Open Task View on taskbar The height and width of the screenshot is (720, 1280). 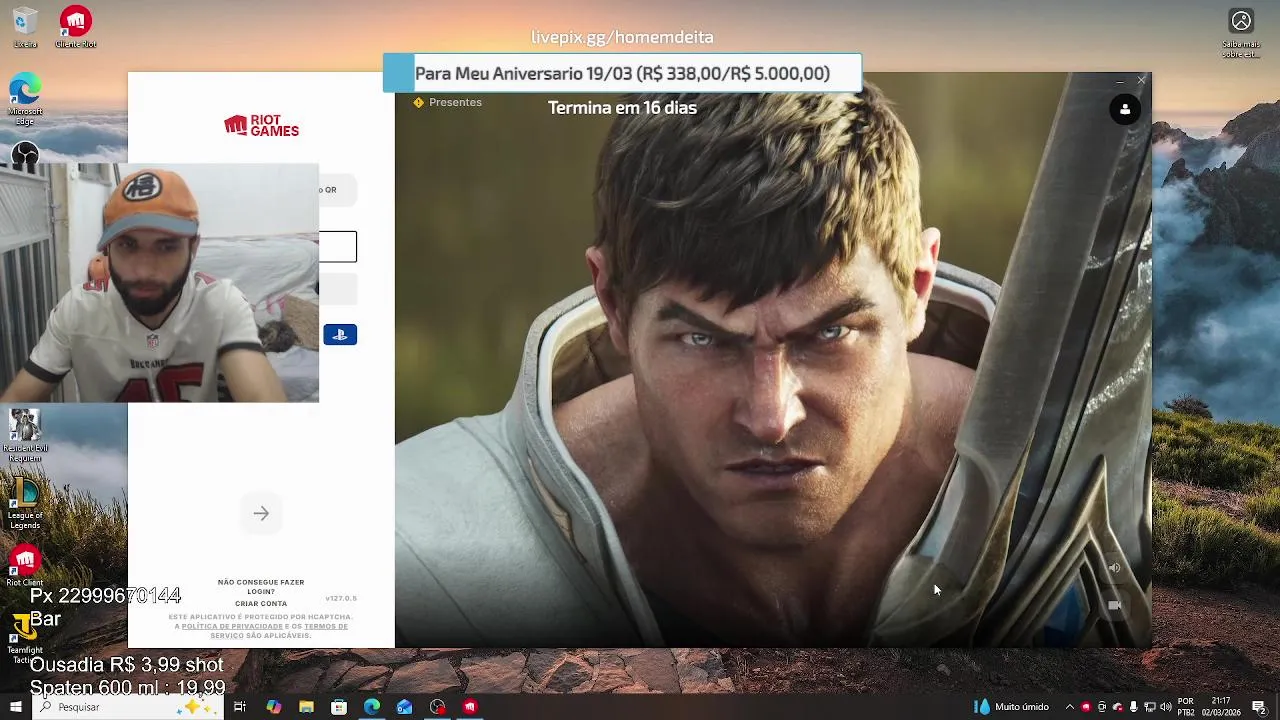(240, 707)
